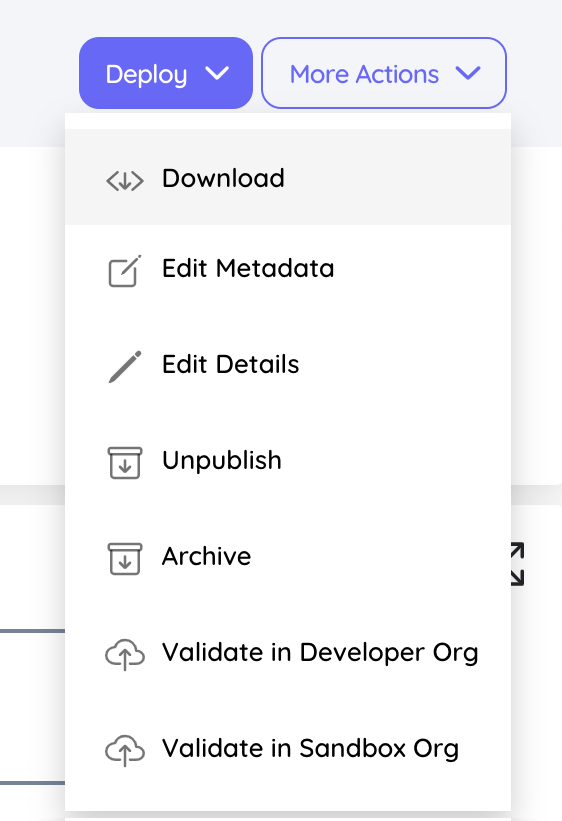This screenshot has height=821, width=562.
Task: Click the box icon beside Unpublish
Action: pyautogui.click(x=125, y=463)
